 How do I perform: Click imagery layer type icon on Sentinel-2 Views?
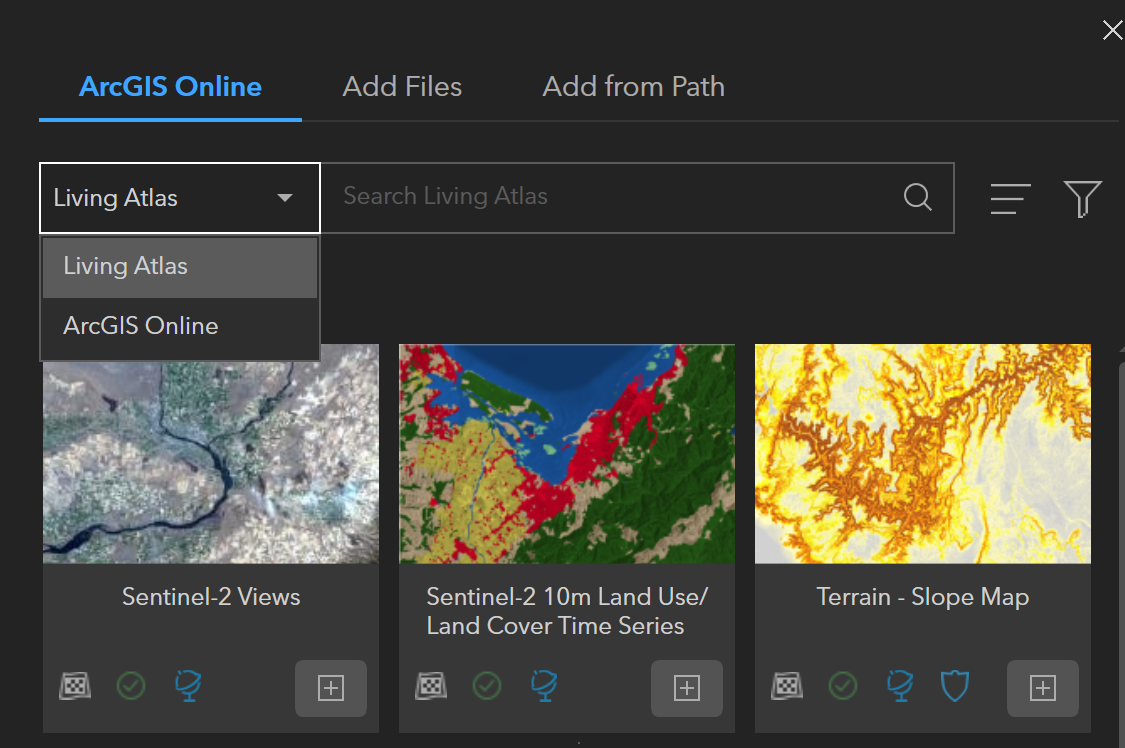coord(75,686)
